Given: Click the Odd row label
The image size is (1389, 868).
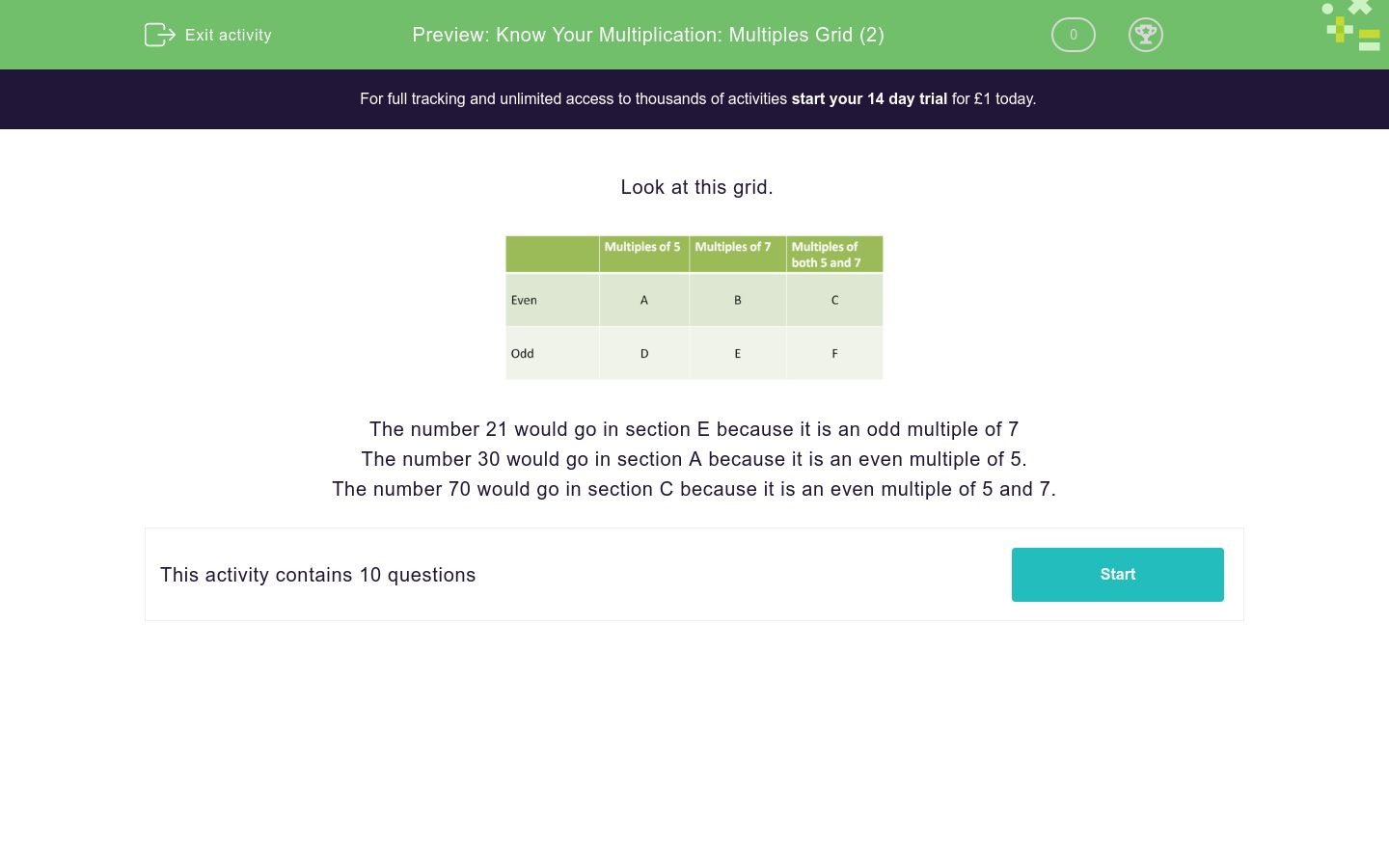Looking at the screenshot, I should (x=523, y=353).
